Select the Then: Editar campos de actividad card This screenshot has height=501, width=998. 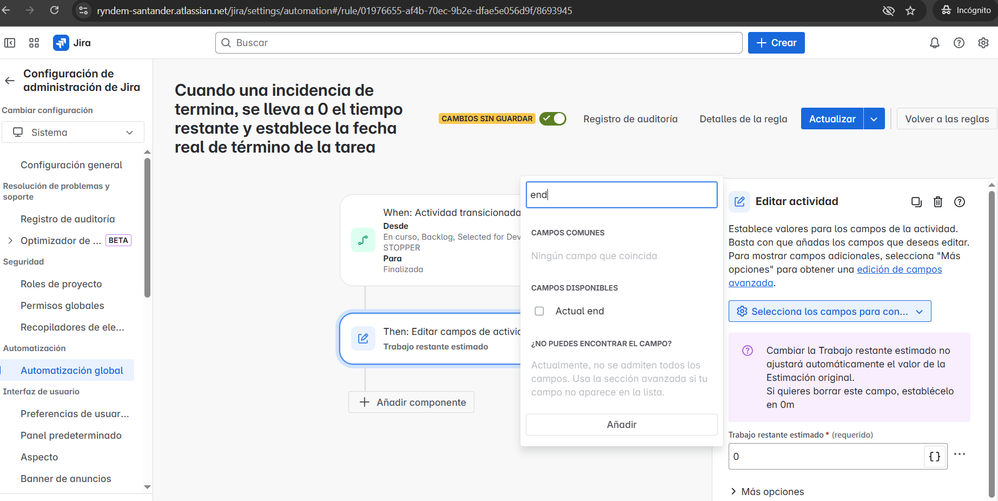(x=430, y=339)
